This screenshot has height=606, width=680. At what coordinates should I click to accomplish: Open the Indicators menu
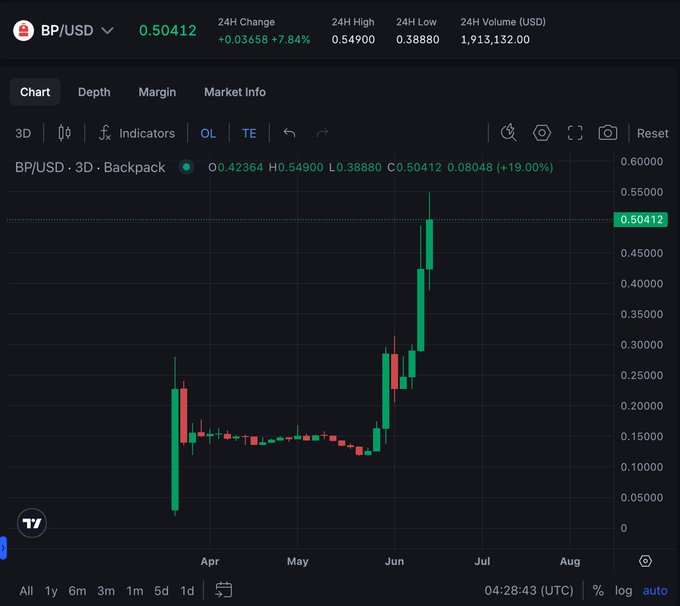coord(137,133)
